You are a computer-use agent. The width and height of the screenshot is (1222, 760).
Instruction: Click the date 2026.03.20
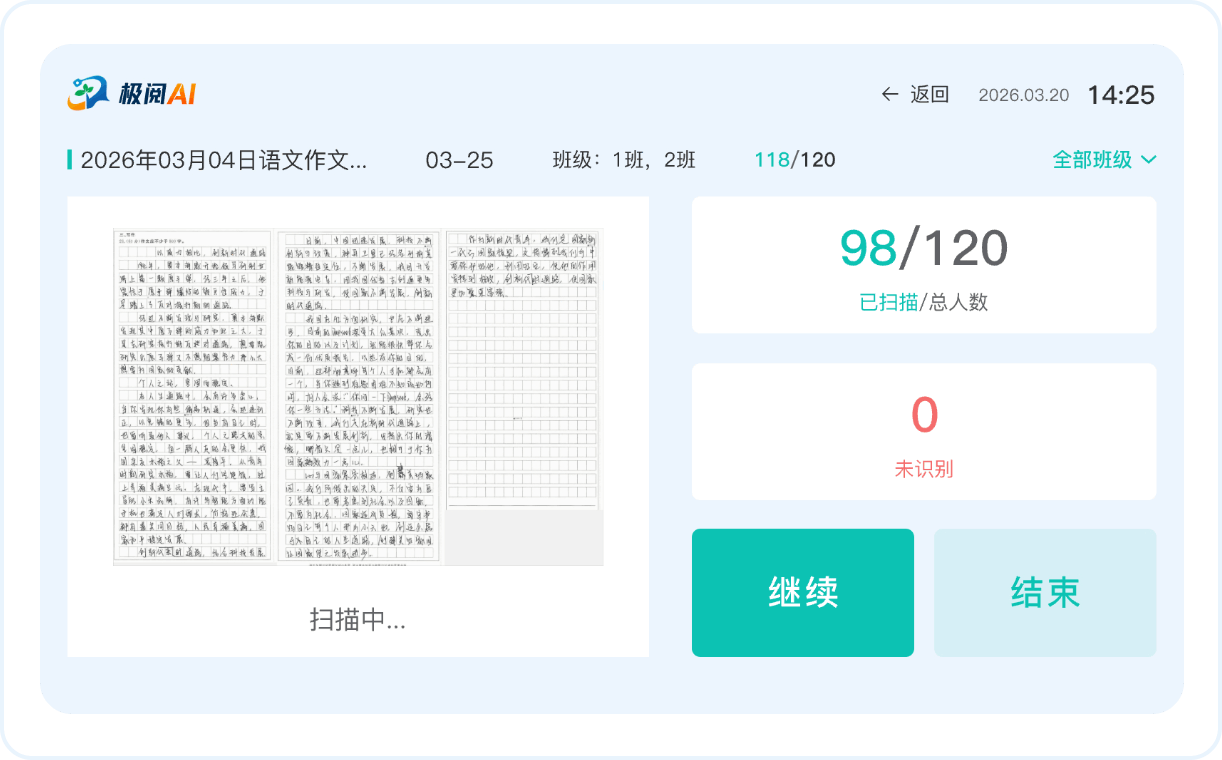[1023, 95]
